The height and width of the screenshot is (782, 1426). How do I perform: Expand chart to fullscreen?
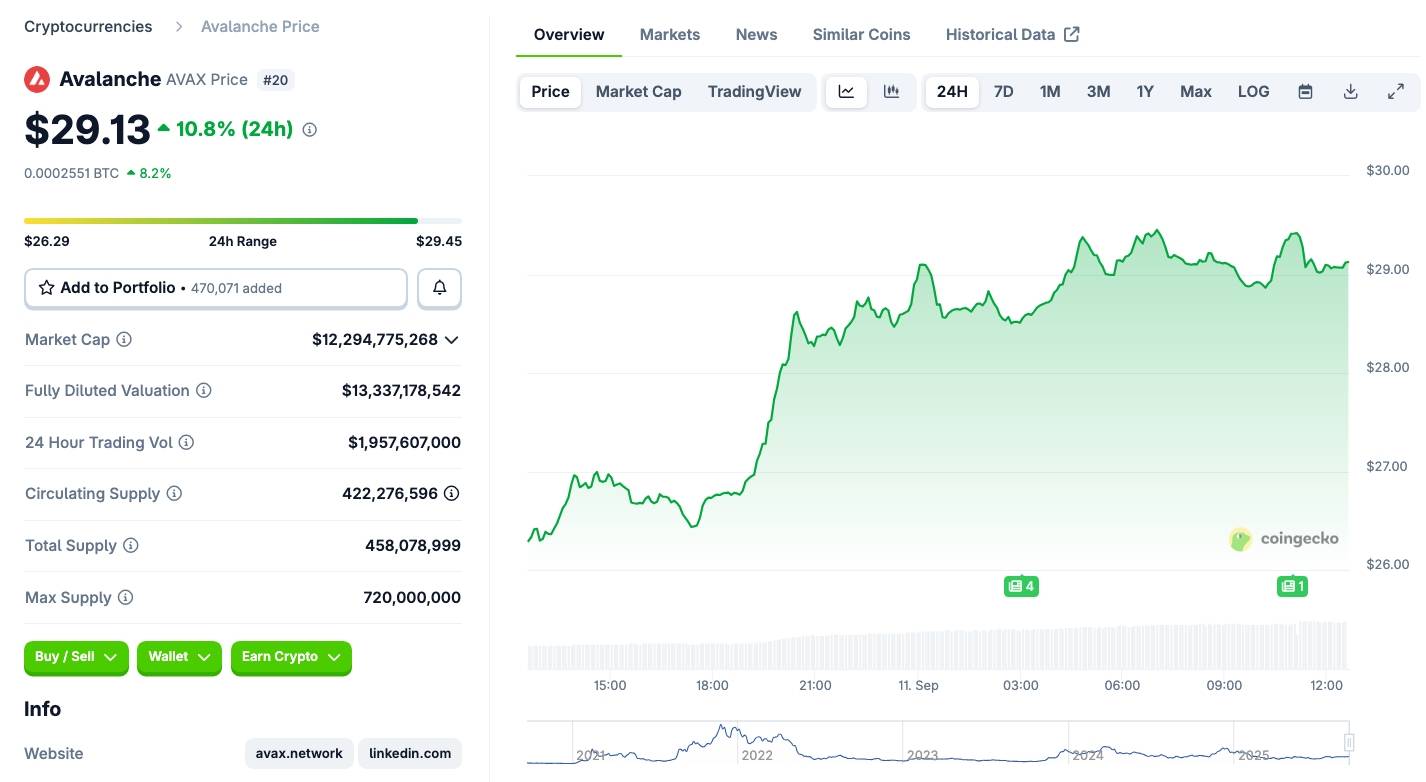click(1396, 92)
